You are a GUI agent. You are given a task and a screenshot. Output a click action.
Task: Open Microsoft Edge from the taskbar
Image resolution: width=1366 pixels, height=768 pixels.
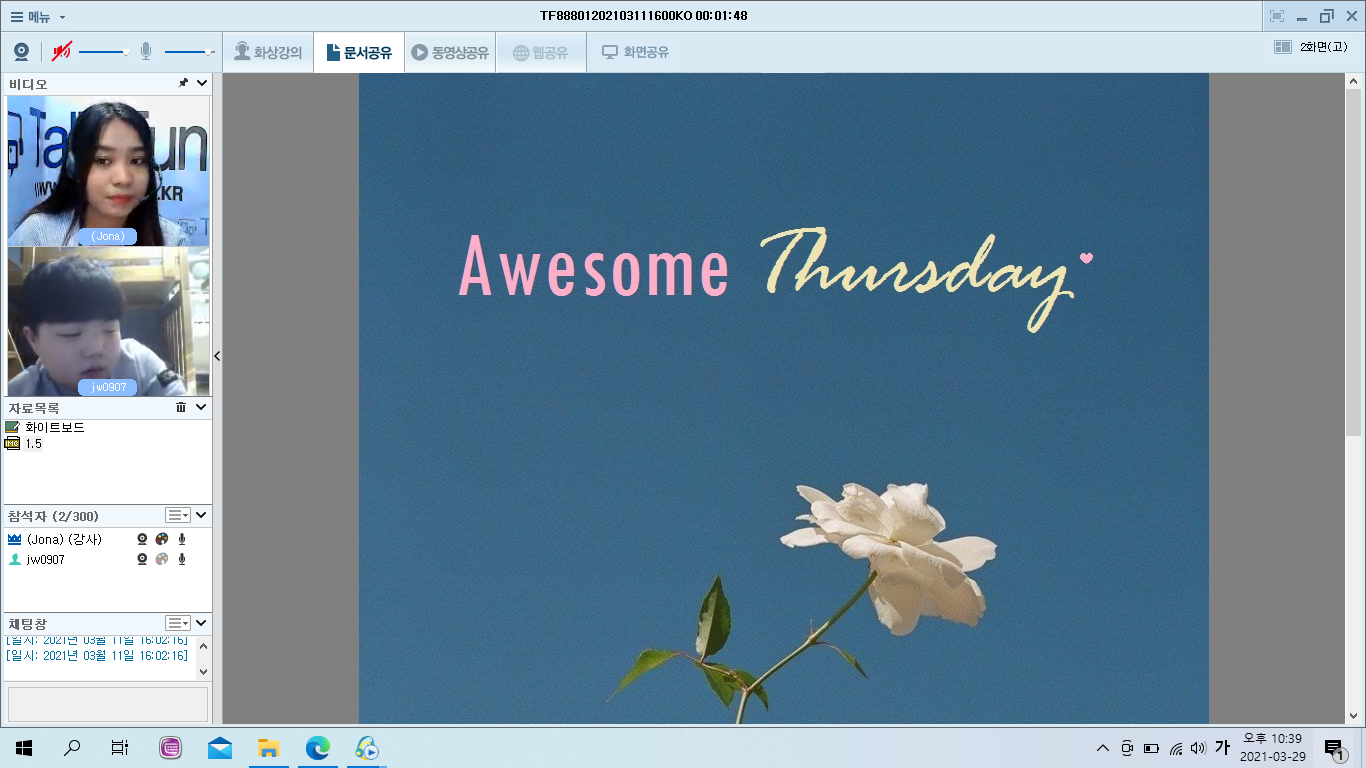[317, 748]
